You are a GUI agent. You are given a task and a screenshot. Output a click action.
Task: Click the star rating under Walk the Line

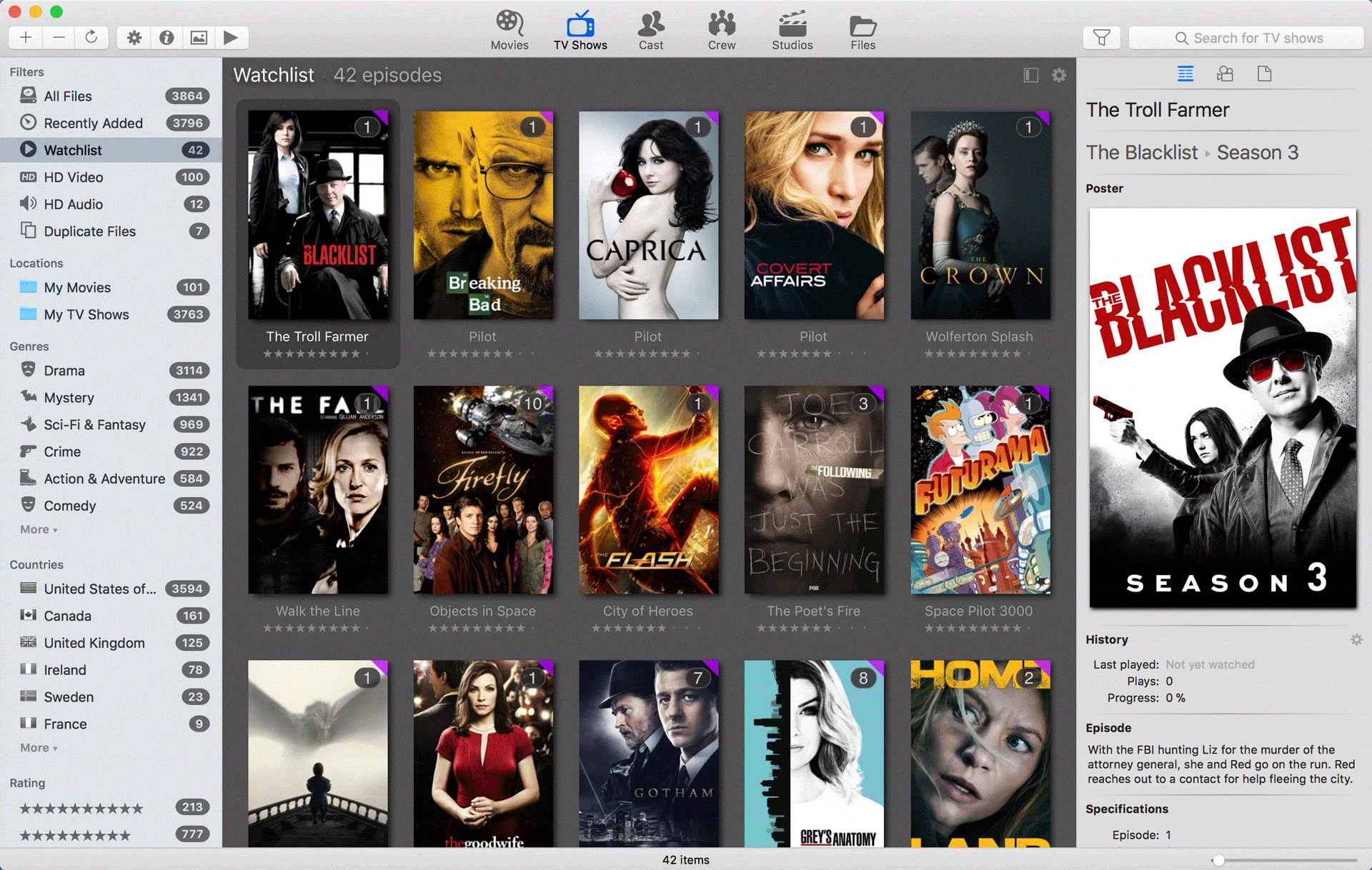(317, 628)
